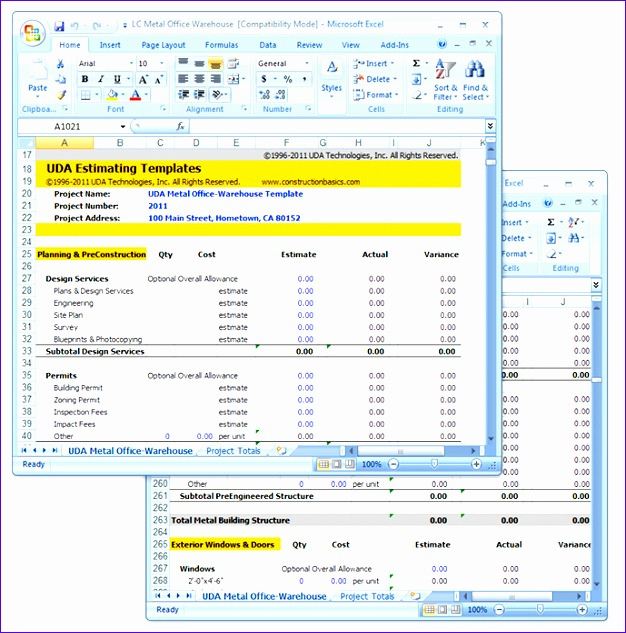This screenshot has height=633, width=626.
Task: Save the workbook from Quick Access toolbar
Action: (x=59, y=26)
